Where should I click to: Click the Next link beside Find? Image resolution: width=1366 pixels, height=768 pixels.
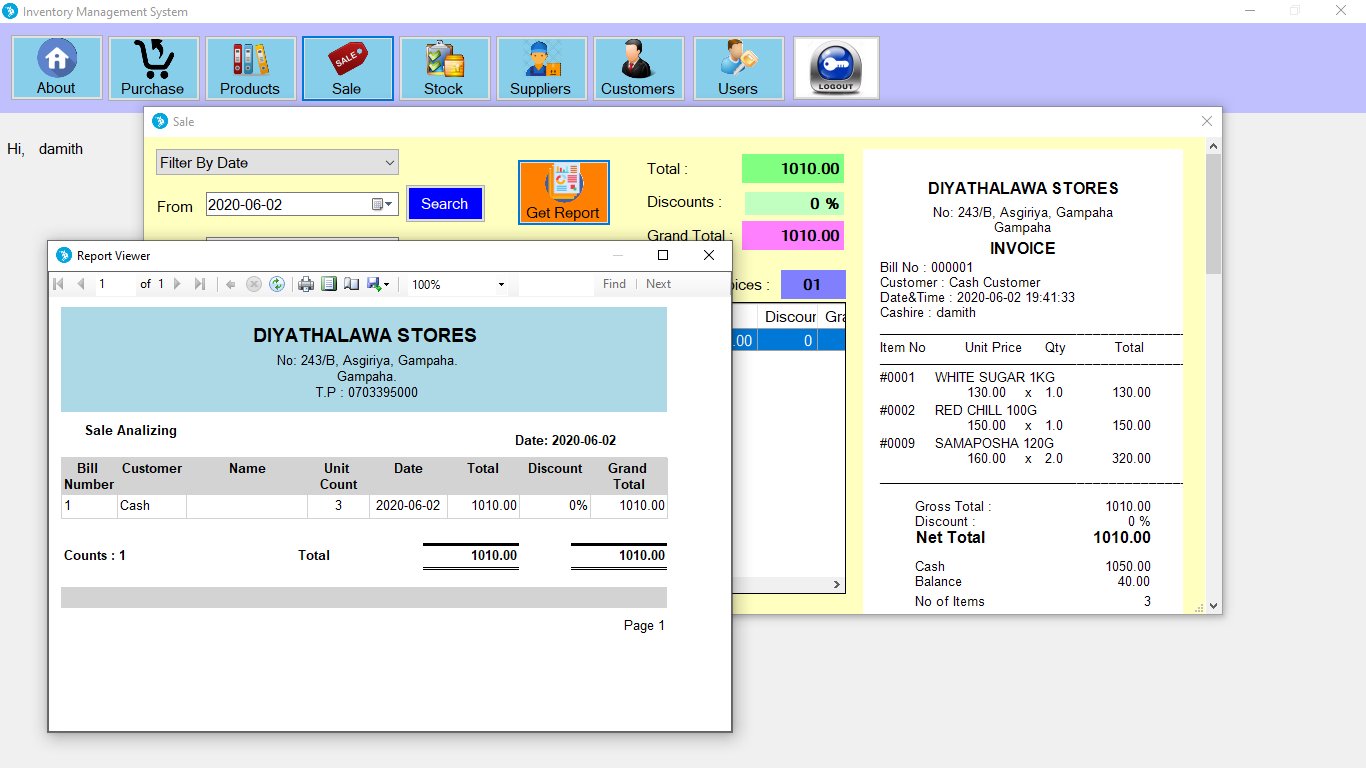click(658, 283)
